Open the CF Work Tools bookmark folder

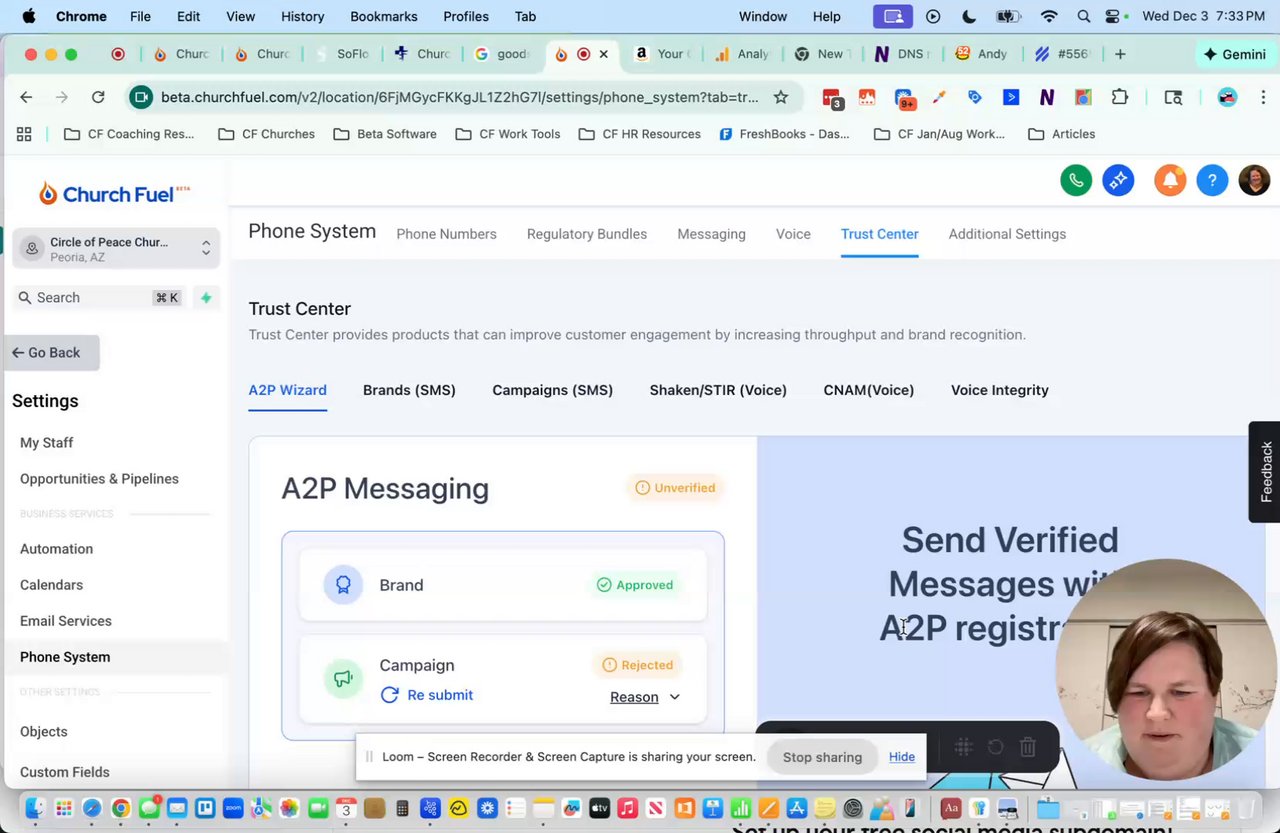point(508,134)
